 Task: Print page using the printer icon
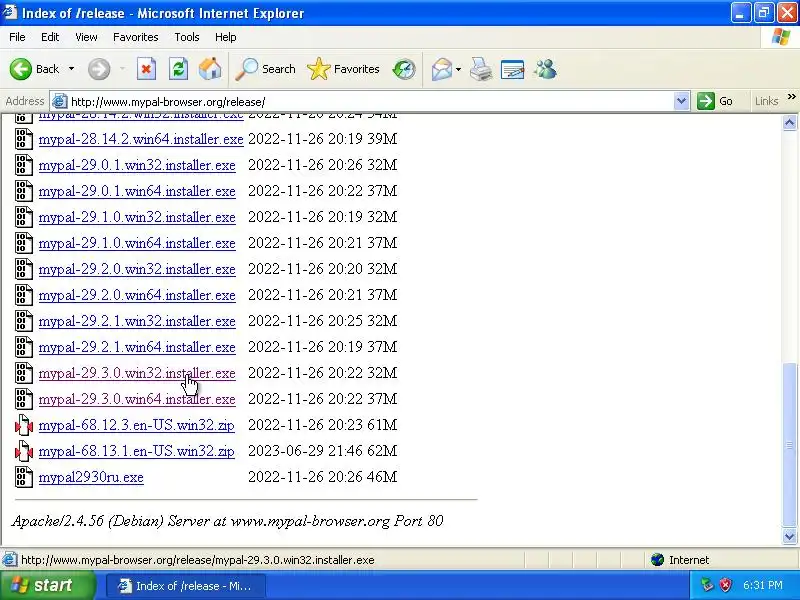click(481, 69)
